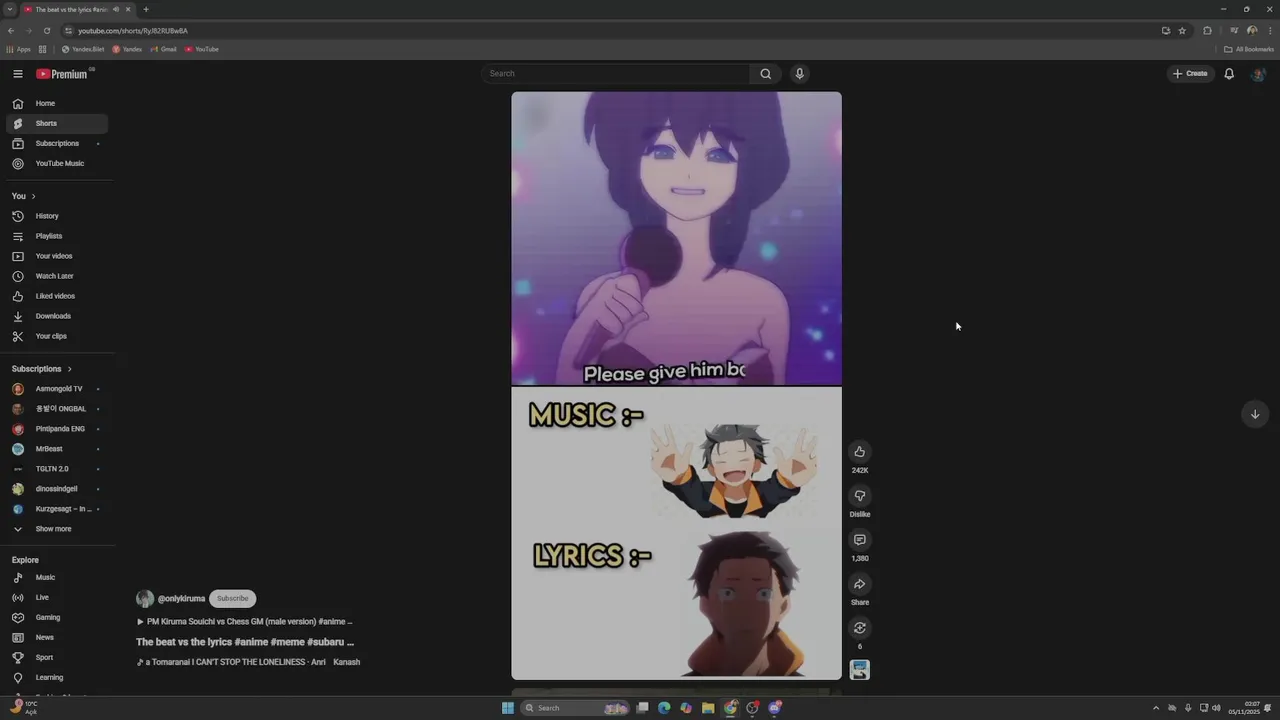
Task: Click the YouTube Premium logo
Action: coord(64,74)
